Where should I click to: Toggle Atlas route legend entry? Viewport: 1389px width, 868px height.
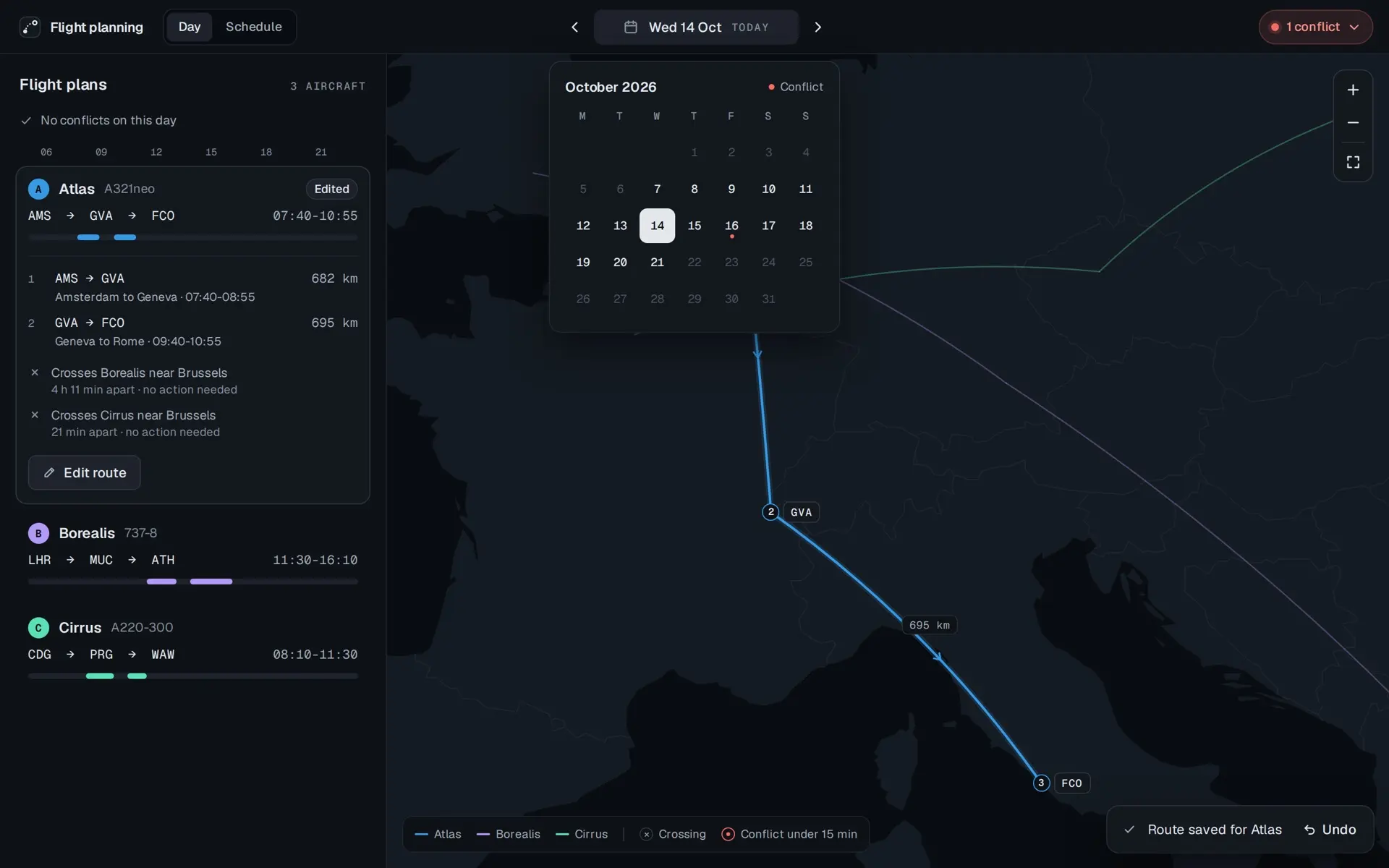[x=438, y=834]
